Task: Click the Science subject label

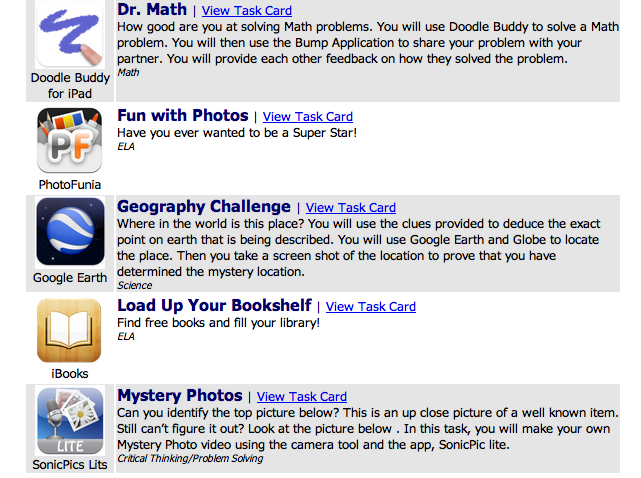Action: pyautogui.click(x=134, y=285)
